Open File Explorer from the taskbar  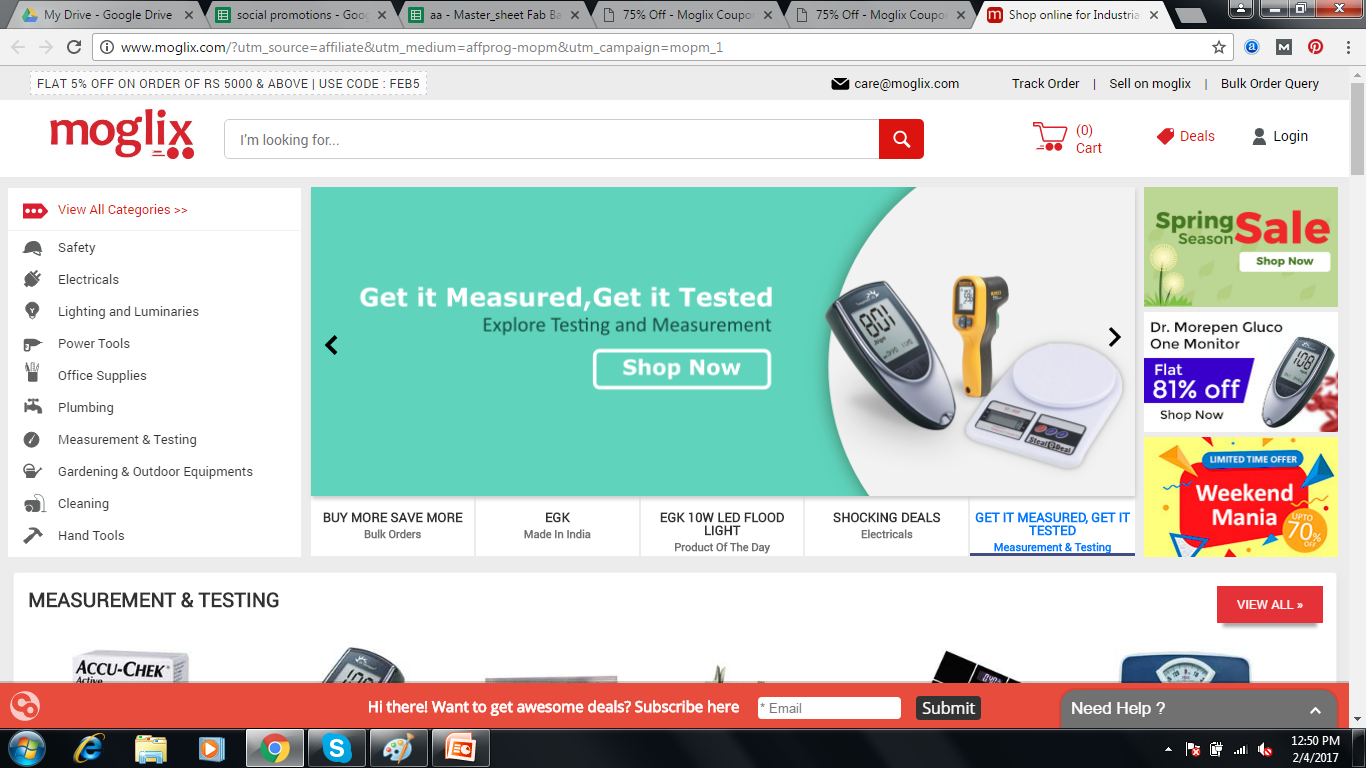tap(150, 748)
